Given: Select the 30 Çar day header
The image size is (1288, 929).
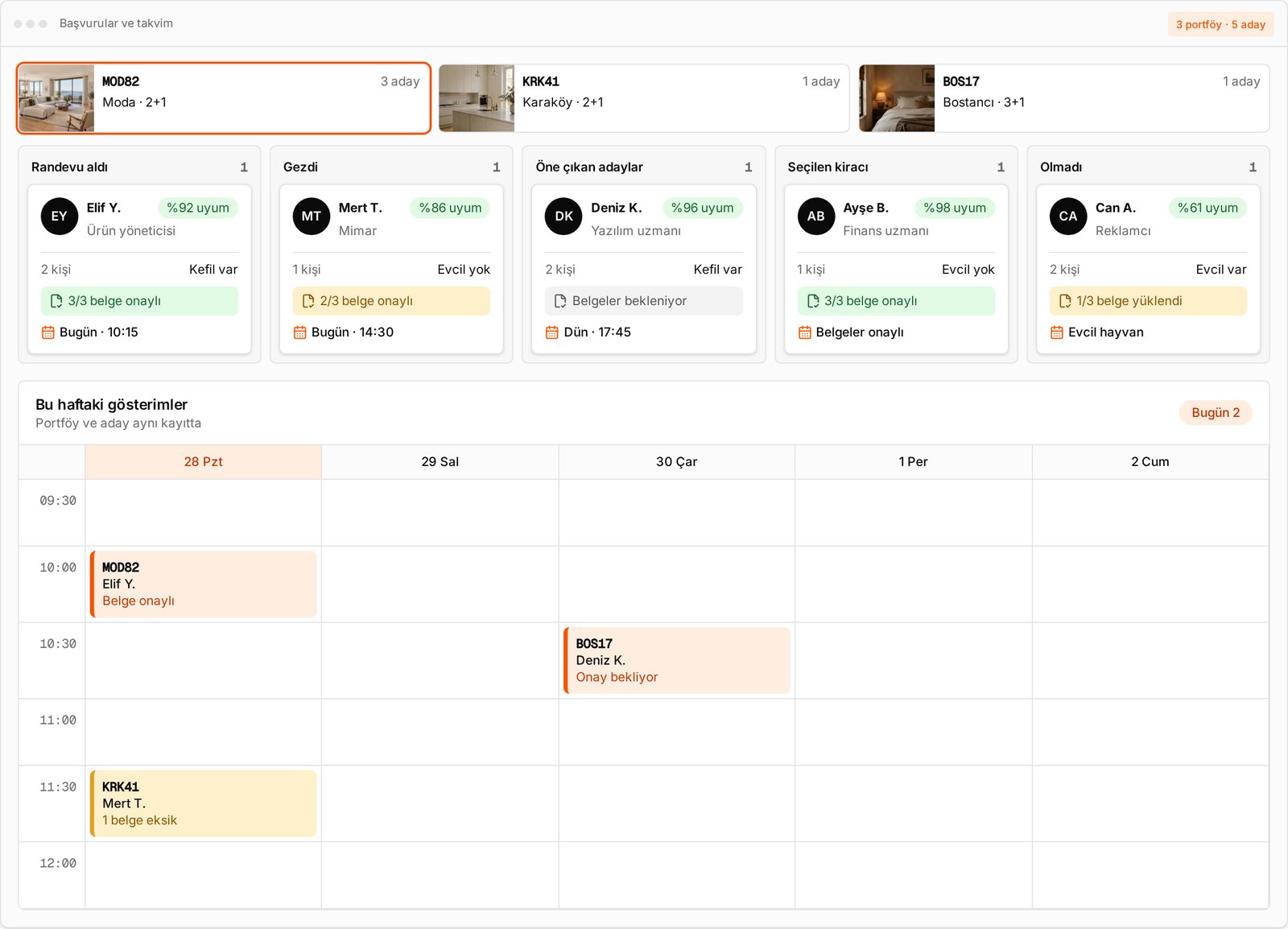Looking at the screenshot, I should coord(677,462).
